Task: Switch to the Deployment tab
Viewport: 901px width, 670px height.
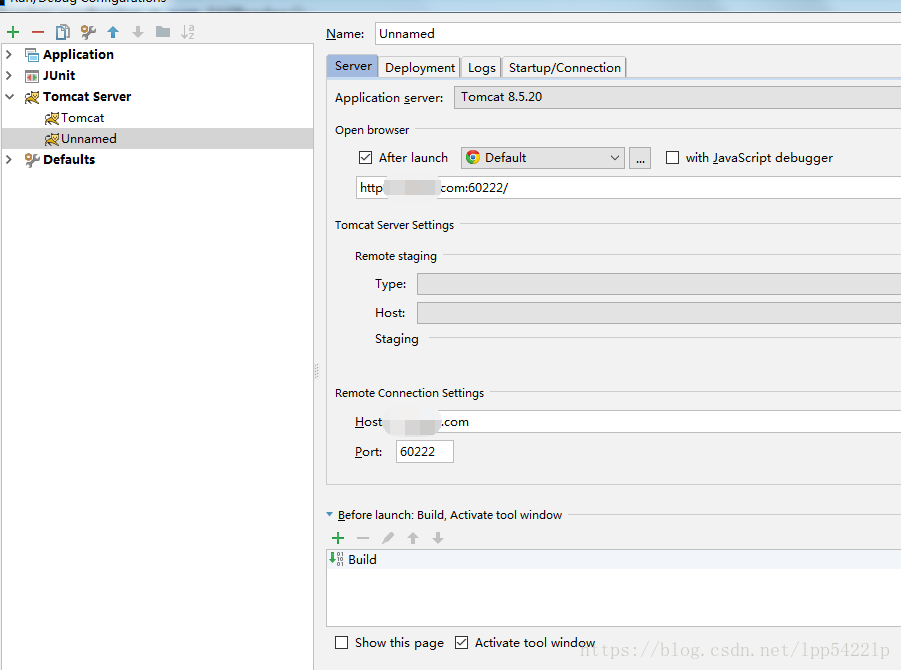Action: point(419,68)
